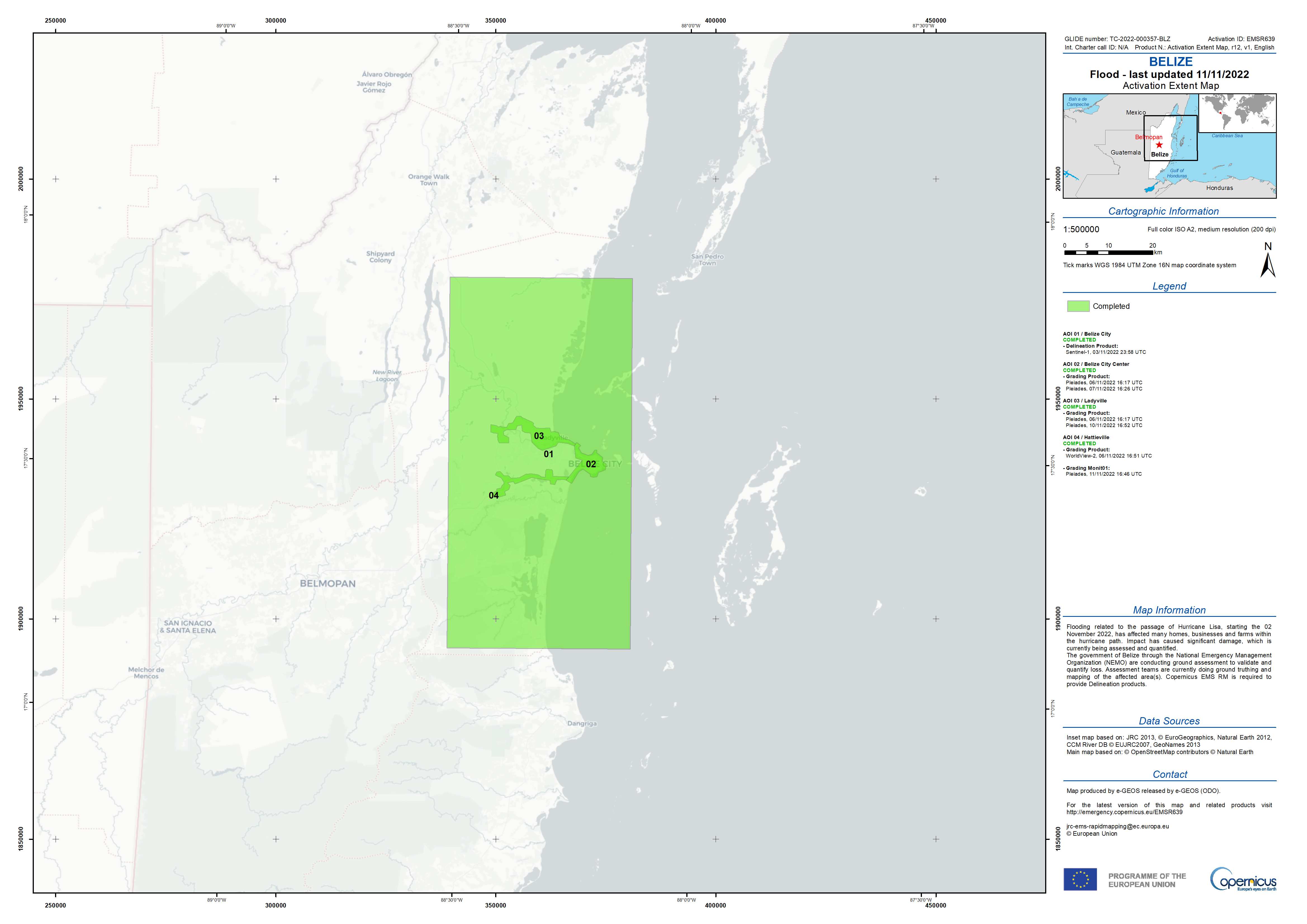Image resolution: width=1307 pixels, height=924 pixels.
Task: Click the world locator inset map
Action: [x=1237, y=113]
